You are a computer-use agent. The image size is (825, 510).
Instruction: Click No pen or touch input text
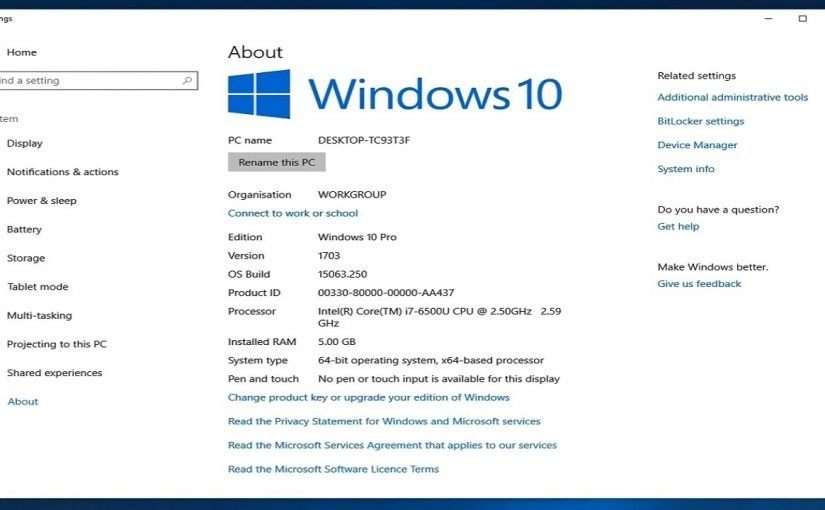[439, 379]
